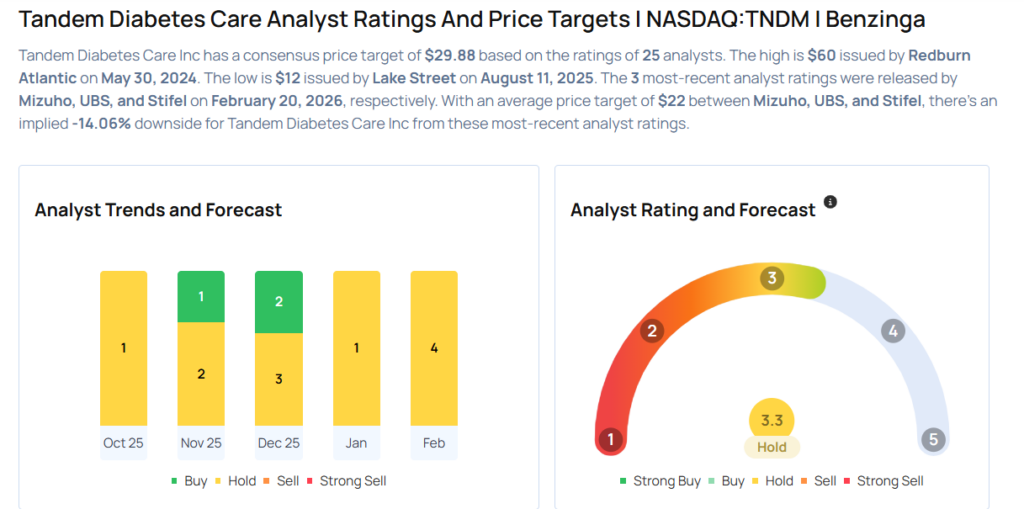This screenshot has width=1024, height=509.
Task: Click gauge marker number 2
Action: 653,331
